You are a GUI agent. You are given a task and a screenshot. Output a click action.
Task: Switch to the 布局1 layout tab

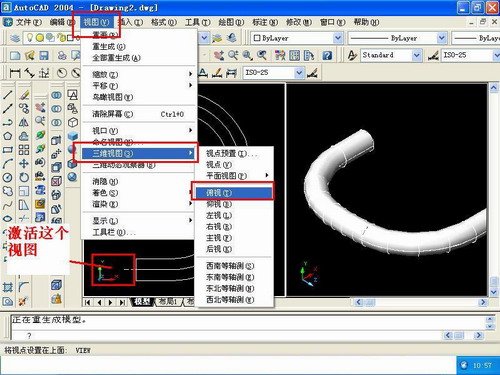[x=168, y=302]
